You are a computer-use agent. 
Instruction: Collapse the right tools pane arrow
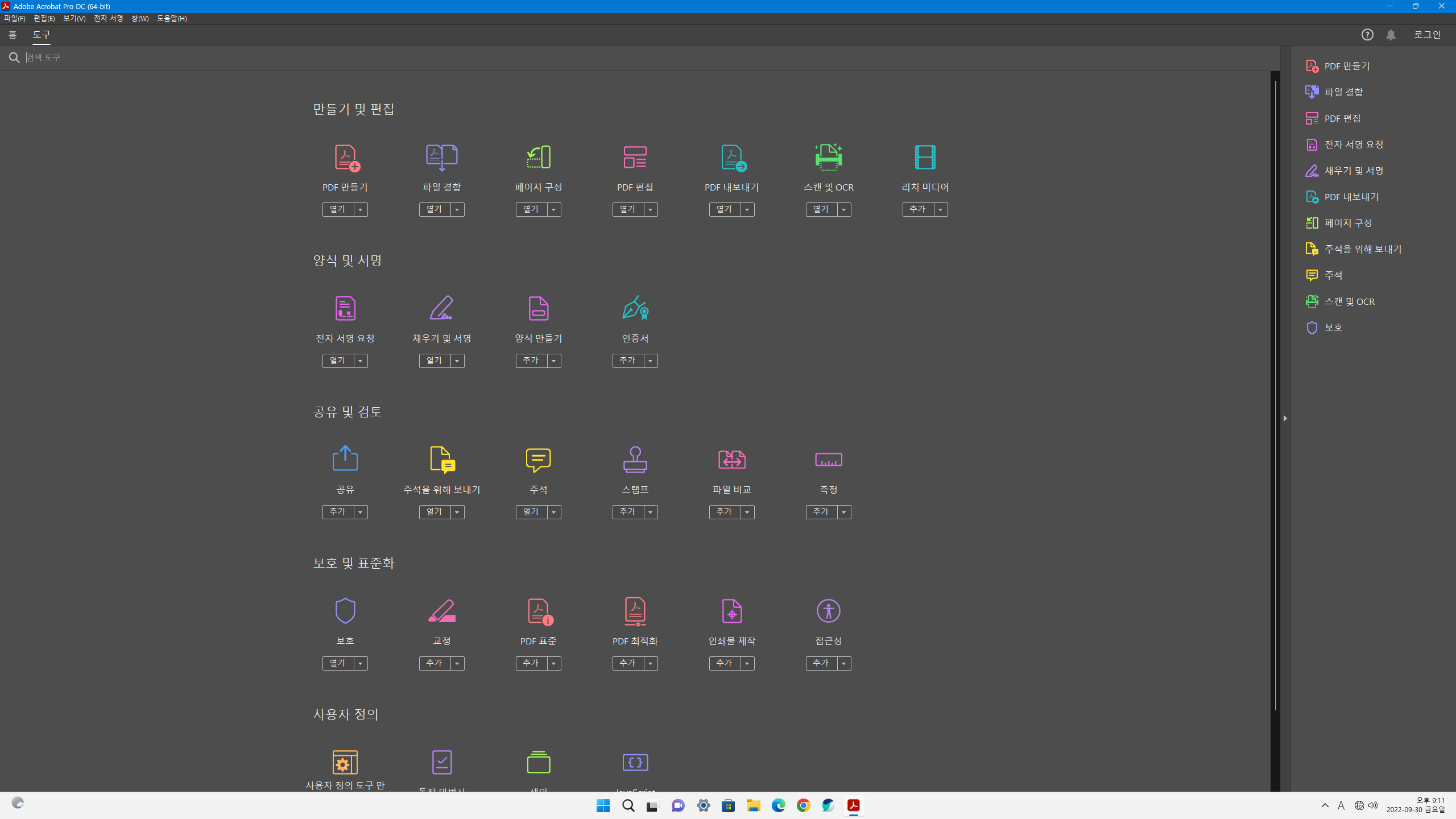coord(1285,418)
